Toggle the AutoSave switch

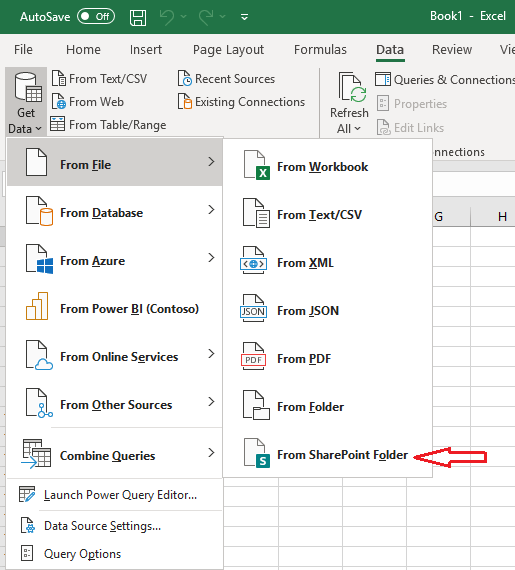(96, 16)
